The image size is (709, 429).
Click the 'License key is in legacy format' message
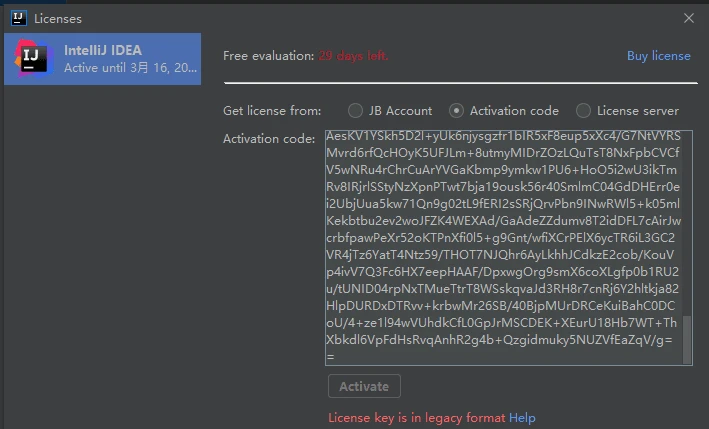tap(416, 418)
